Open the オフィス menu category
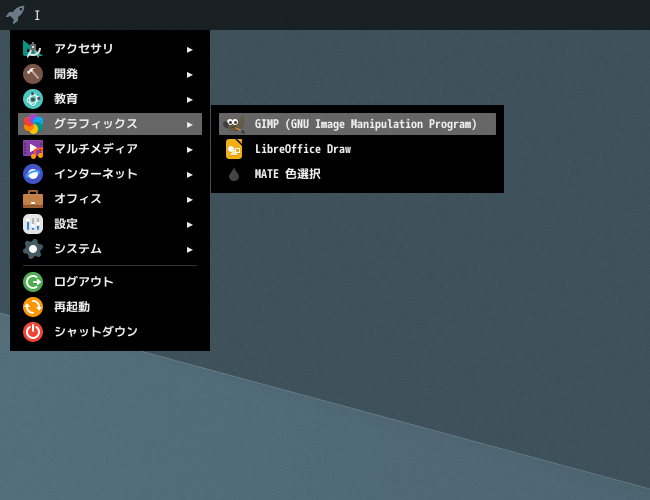The height and width of the screenshot is (500, 650). 110,199
